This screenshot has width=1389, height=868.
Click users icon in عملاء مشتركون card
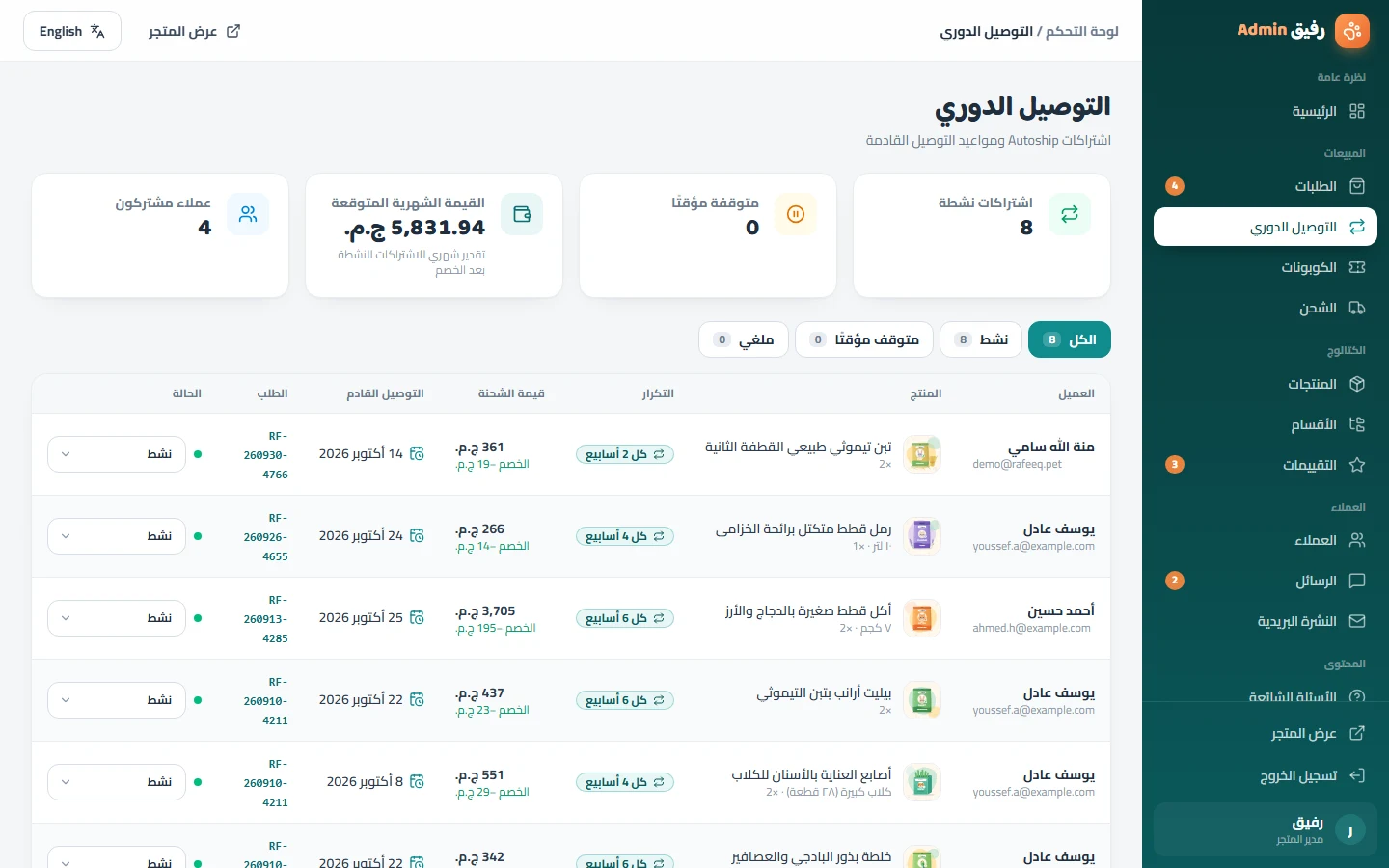click(x=248, y=214)
